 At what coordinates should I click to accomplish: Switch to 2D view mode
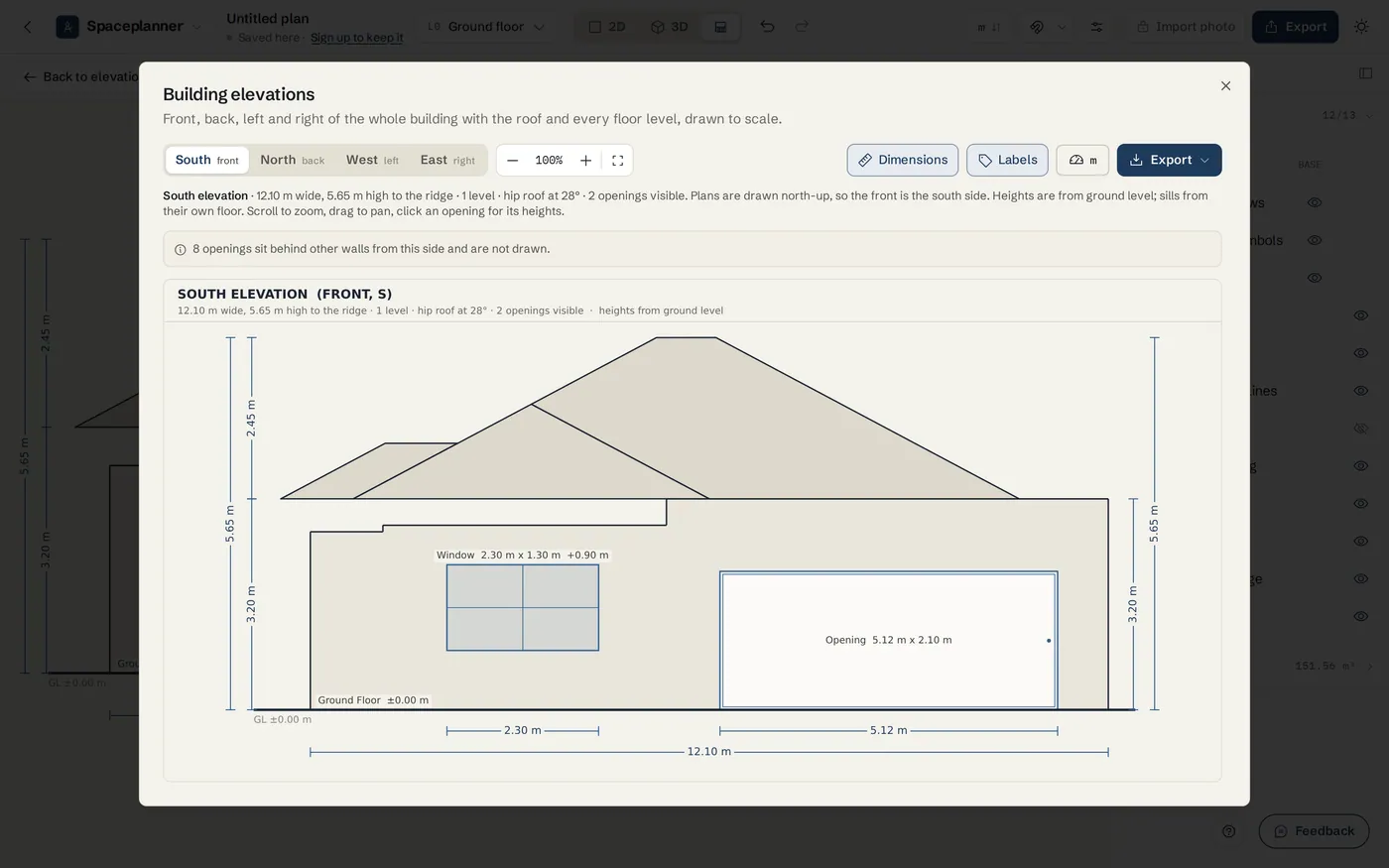point(606,27)
